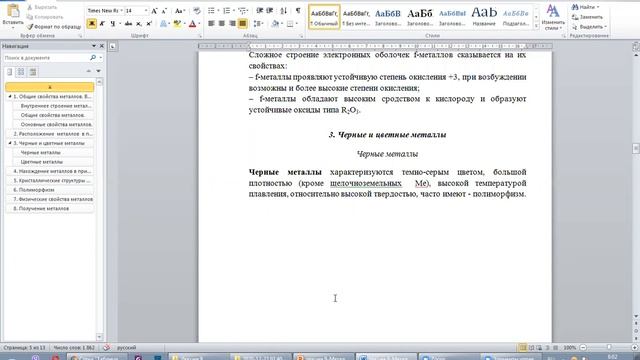The height and width of the screenshot is (360, 640).
Task: Show page thumbnails view in navigation pane
Action: tap(21, 72)
